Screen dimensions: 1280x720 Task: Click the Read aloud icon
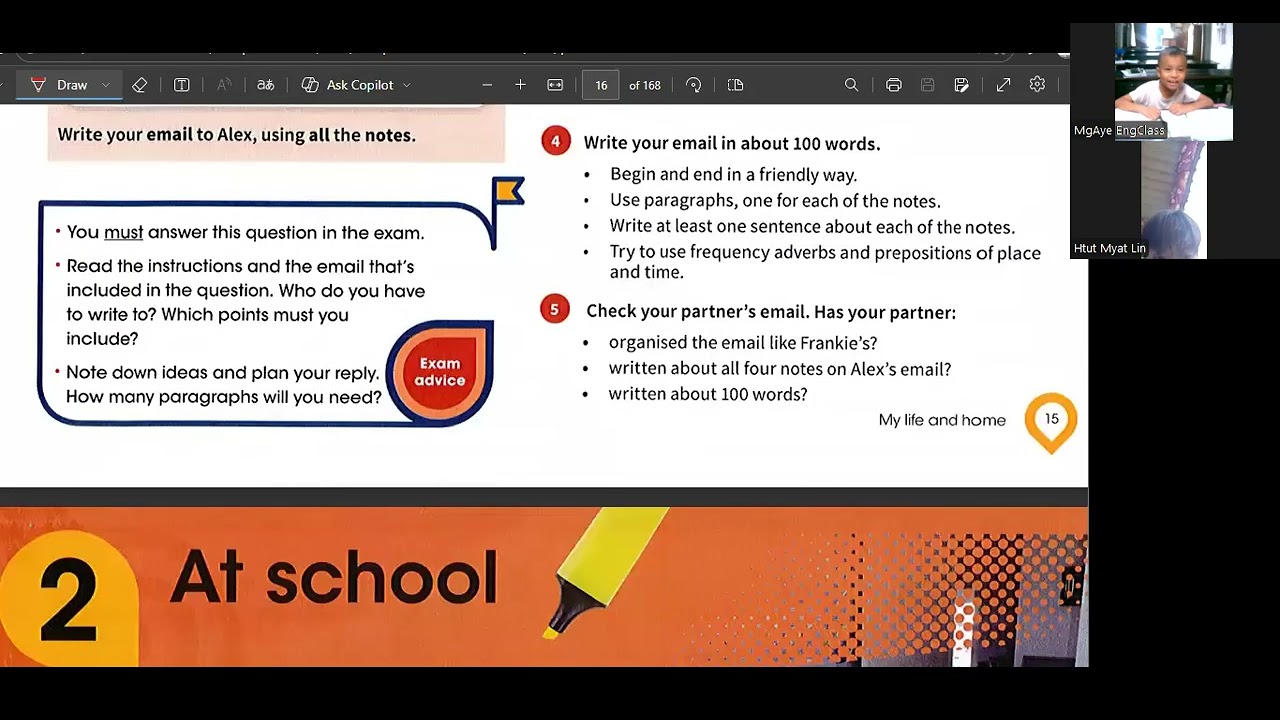[x=224, y=85]
